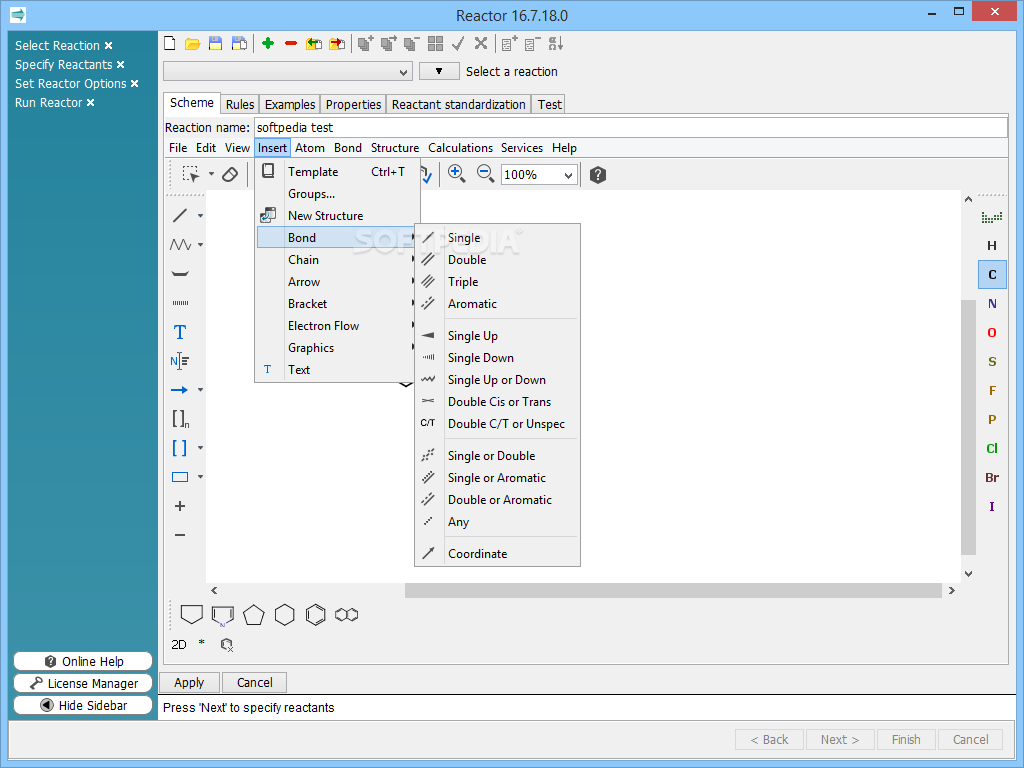Select the single bond line tool
Image resolution: width=1024 pixels, height=768 pixels.
(180, 216)
